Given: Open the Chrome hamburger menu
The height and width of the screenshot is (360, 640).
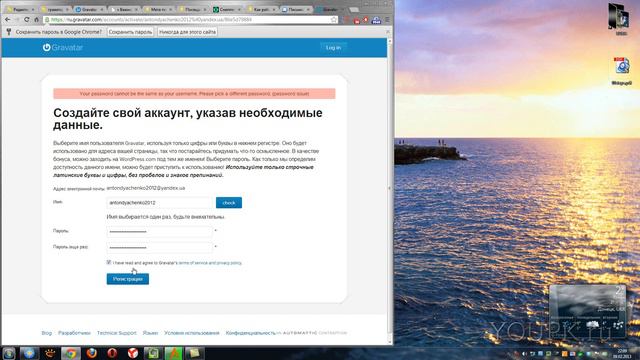Looking at the screenshot, I should click(387, 20).
